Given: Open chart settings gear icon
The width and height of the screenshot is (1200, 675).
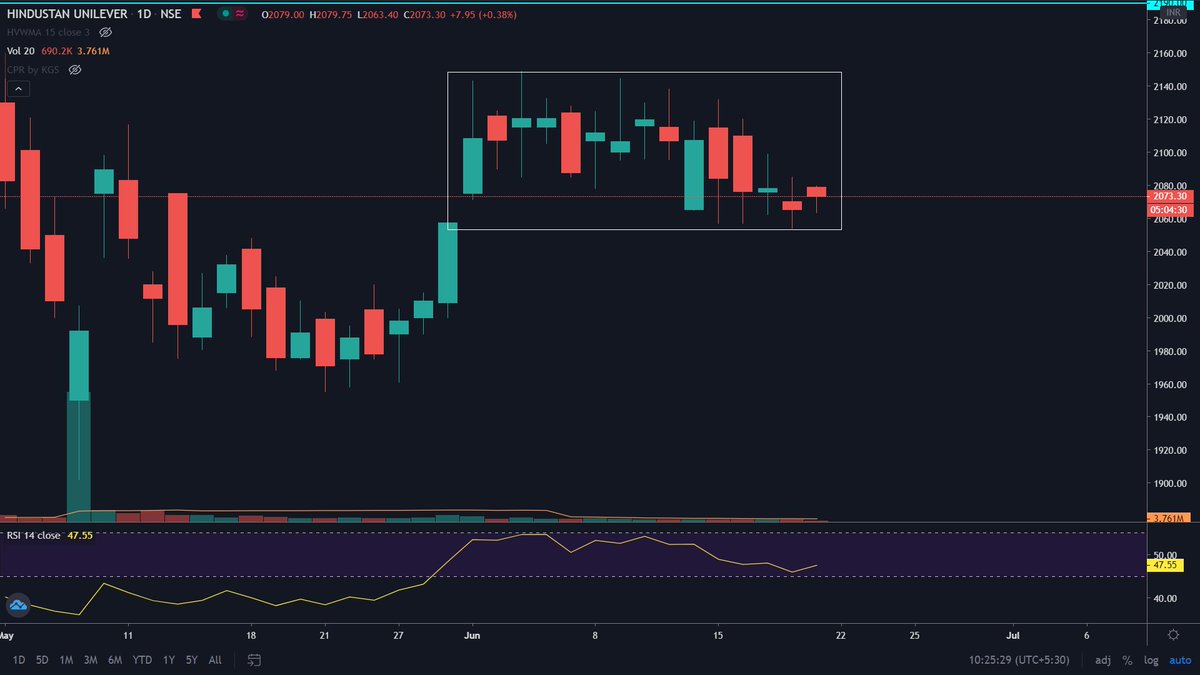Looking at the screenshot, I should pos(1173,634).
